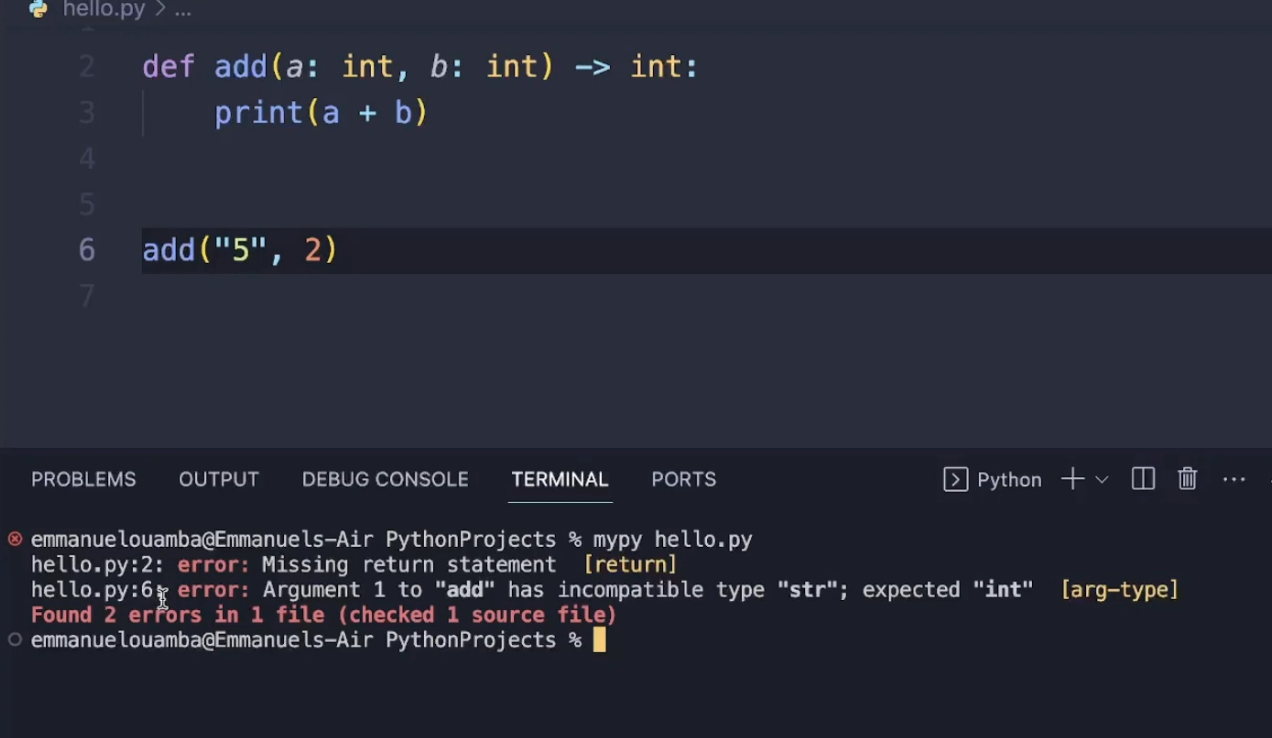Screen dimensions: 1272x738
Task: Select the PORTS tab
Action: (683, 480)
